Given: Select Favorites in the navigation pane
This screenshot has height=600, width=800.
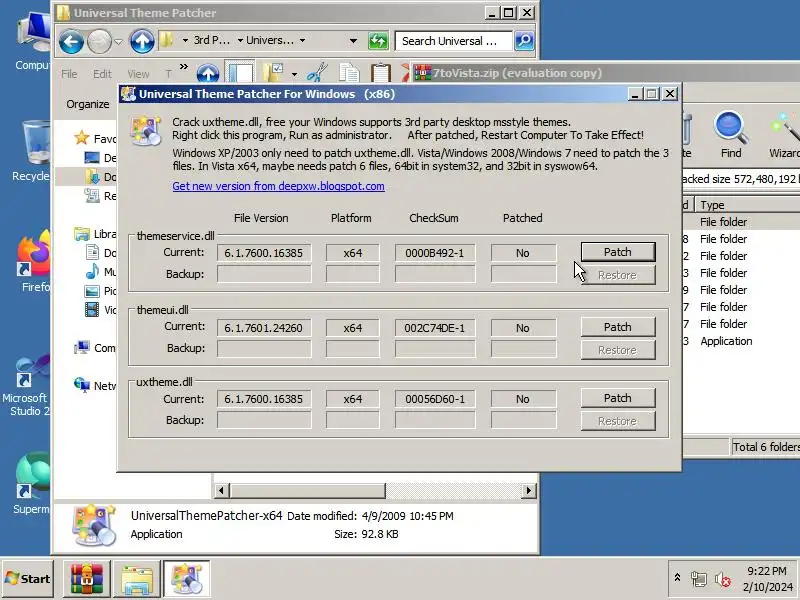Looking at the screenshot, I should 95,138.
